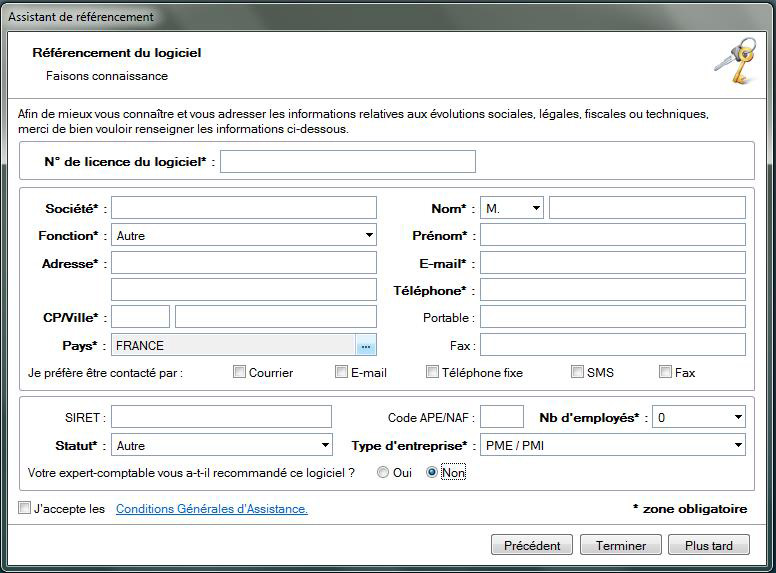Check the E-mail contact preference box
Image resolution: width=776 pixels, height=573 pixels.
tap(341, 372)
